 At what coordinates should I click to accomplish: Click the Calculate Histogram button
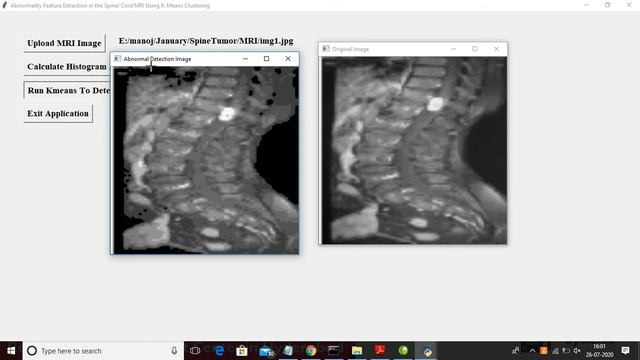67,67
